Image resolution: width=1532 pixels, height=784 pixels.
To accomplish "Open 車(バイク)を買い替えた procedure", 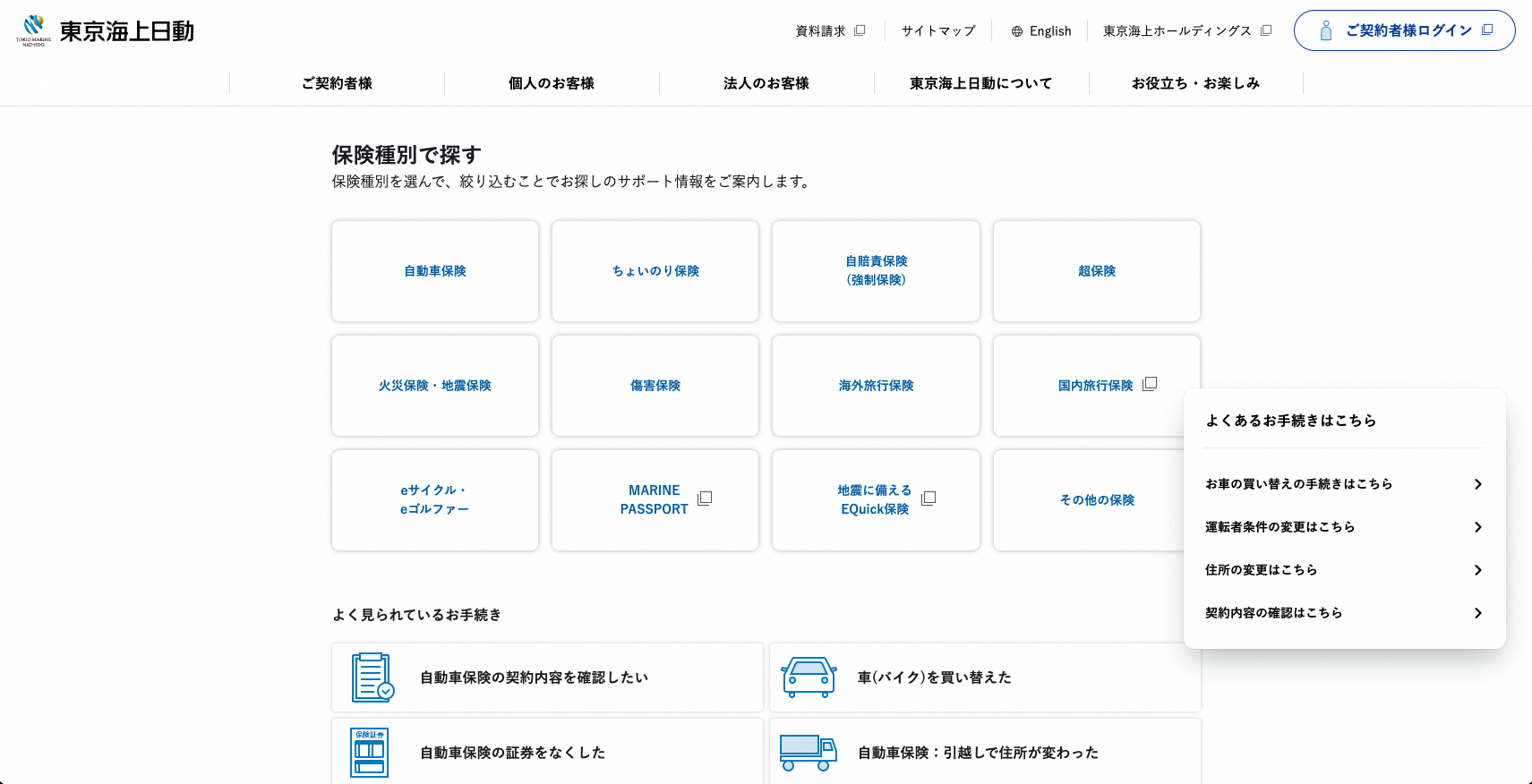I will [x=985, y=677].
